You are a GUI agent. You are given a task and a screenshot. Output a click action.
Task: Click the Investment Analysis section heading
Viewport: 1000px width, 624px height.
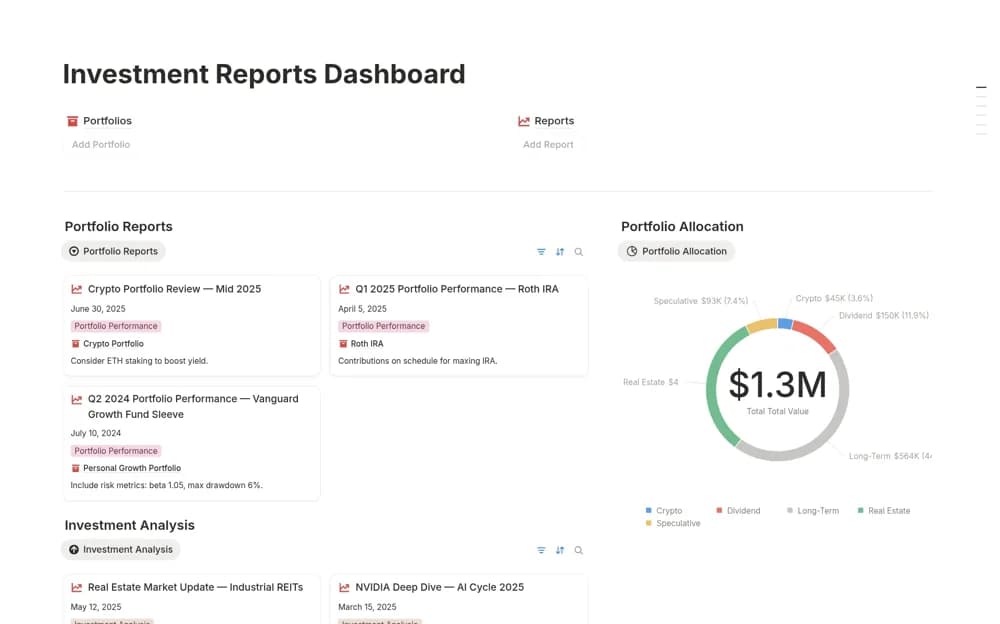[x=129, y=525]
